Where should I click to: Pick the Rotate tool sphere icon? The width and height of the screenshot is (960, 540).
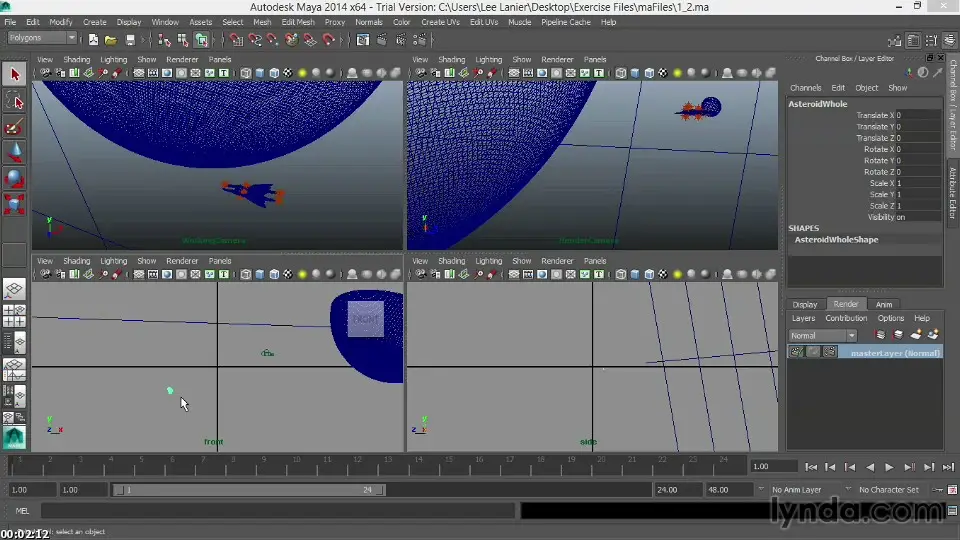pos(15,178)
